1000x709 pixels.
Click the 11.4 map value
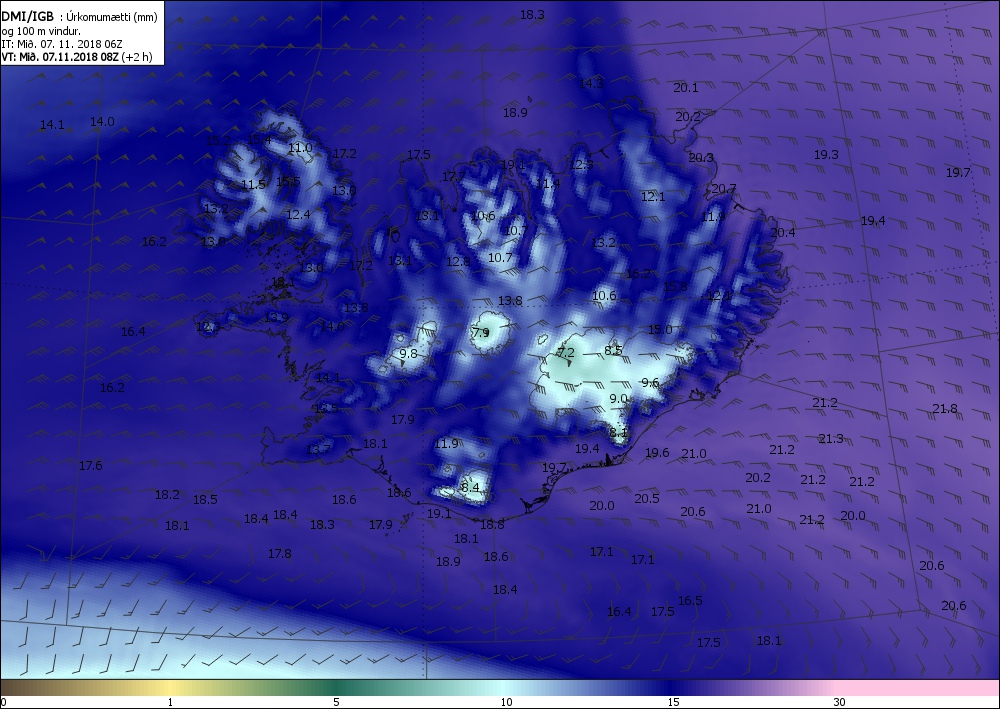pos(548,184)
